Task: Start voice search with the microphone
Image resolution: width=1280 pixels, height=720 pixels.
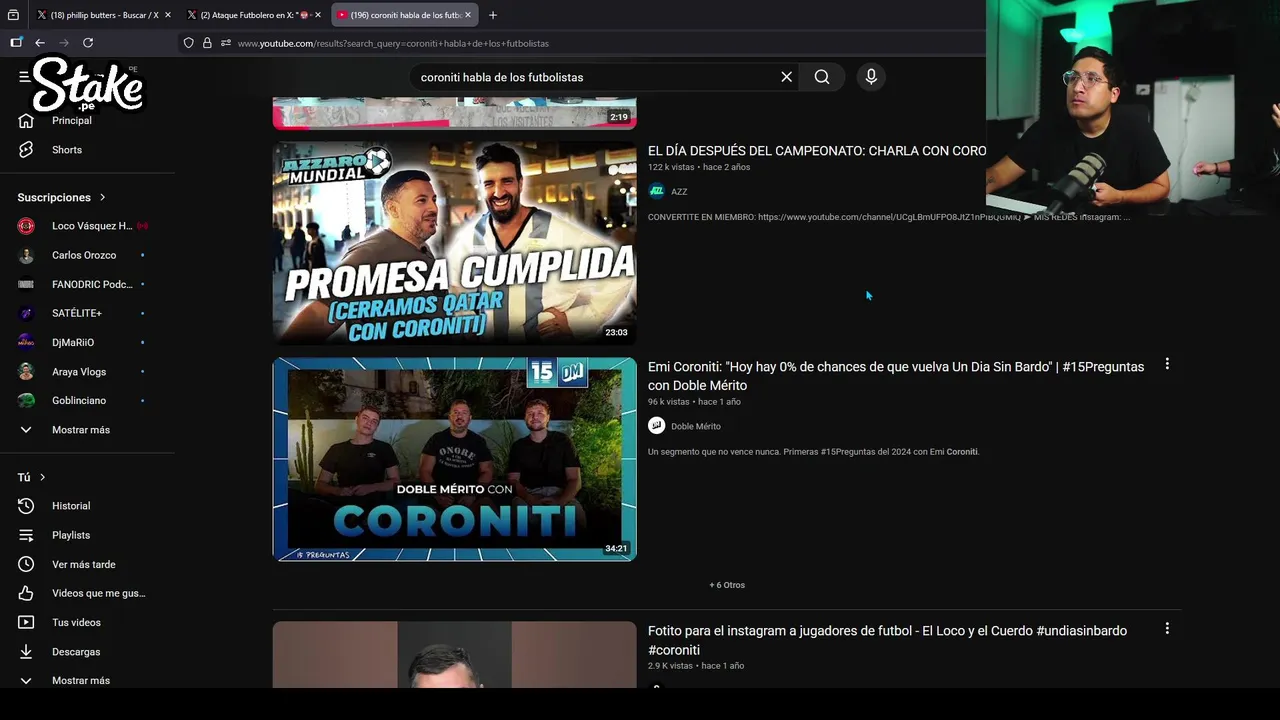Action: [x=871, y=77]
